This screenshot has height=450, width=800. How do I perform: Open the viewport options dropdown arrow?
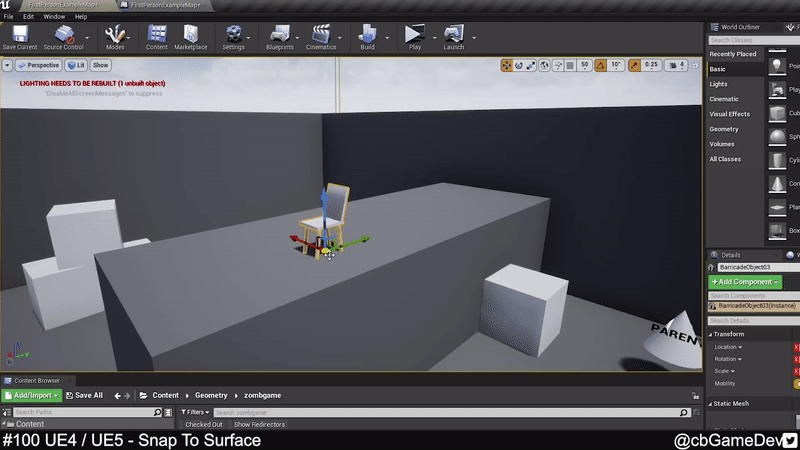(7, 65)
